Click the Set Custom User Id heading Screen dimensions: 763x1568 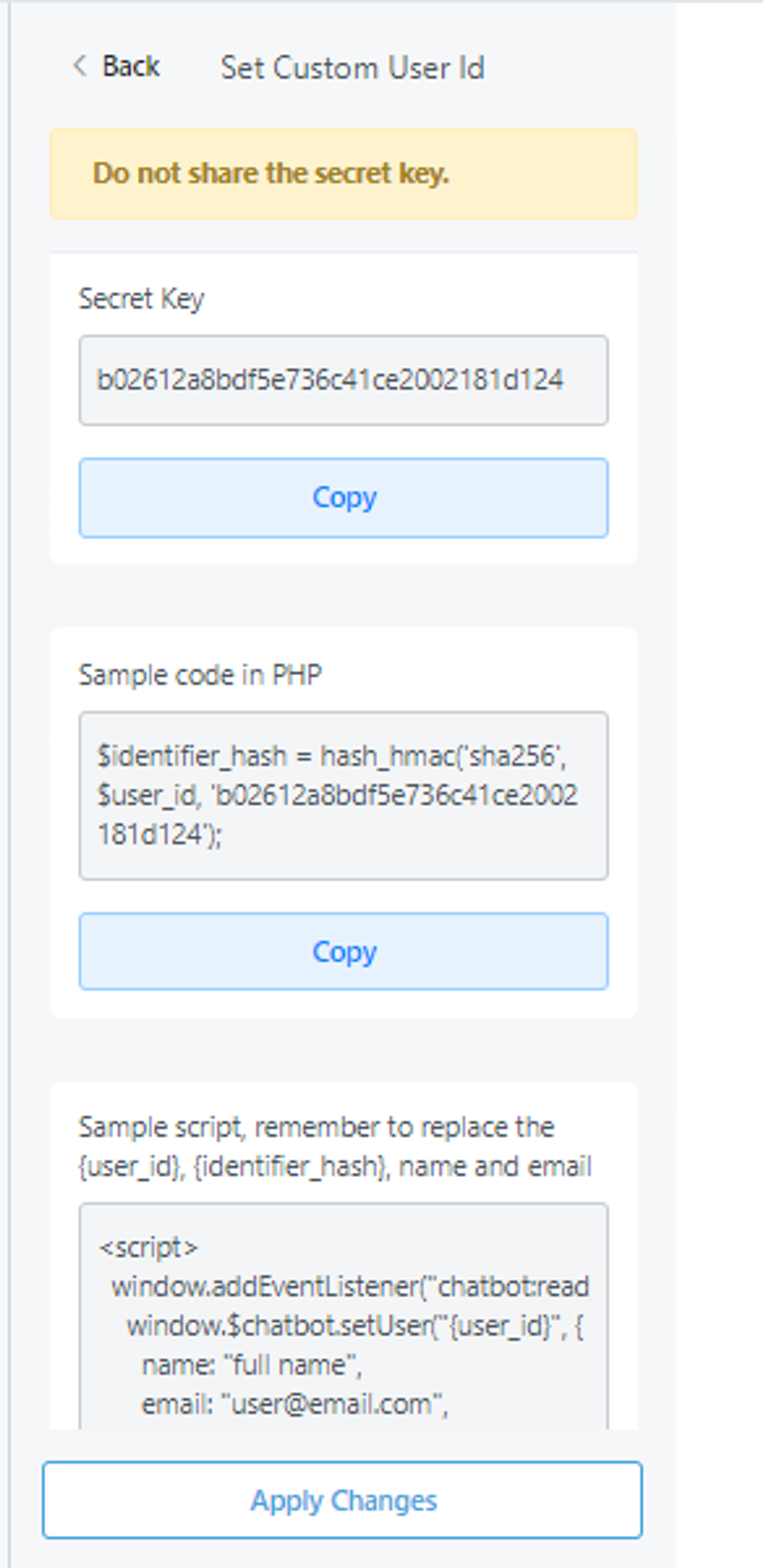352,68
